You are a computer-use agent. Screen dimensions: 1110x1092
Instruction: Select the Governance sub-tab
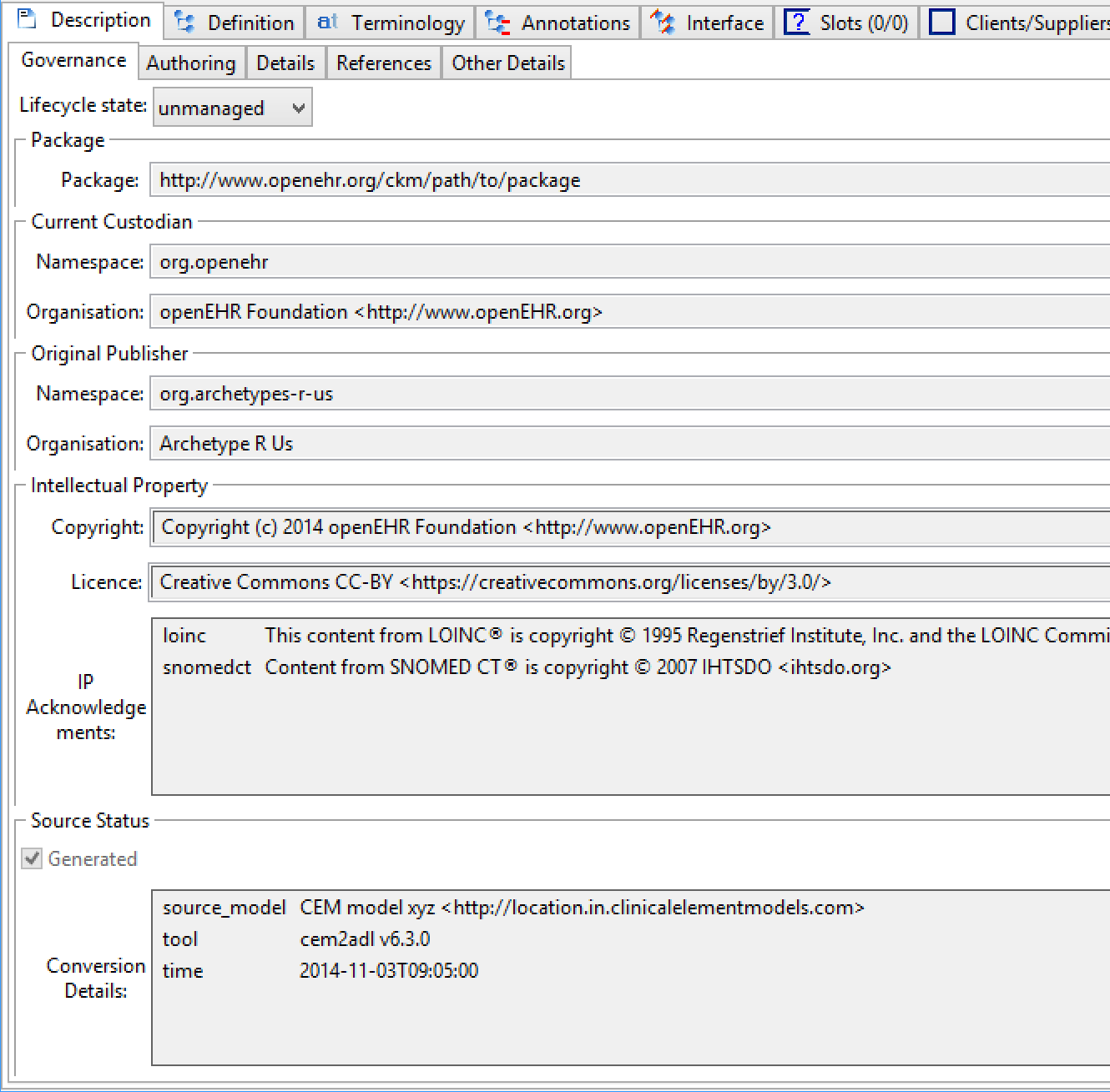[x=73, y=60]
